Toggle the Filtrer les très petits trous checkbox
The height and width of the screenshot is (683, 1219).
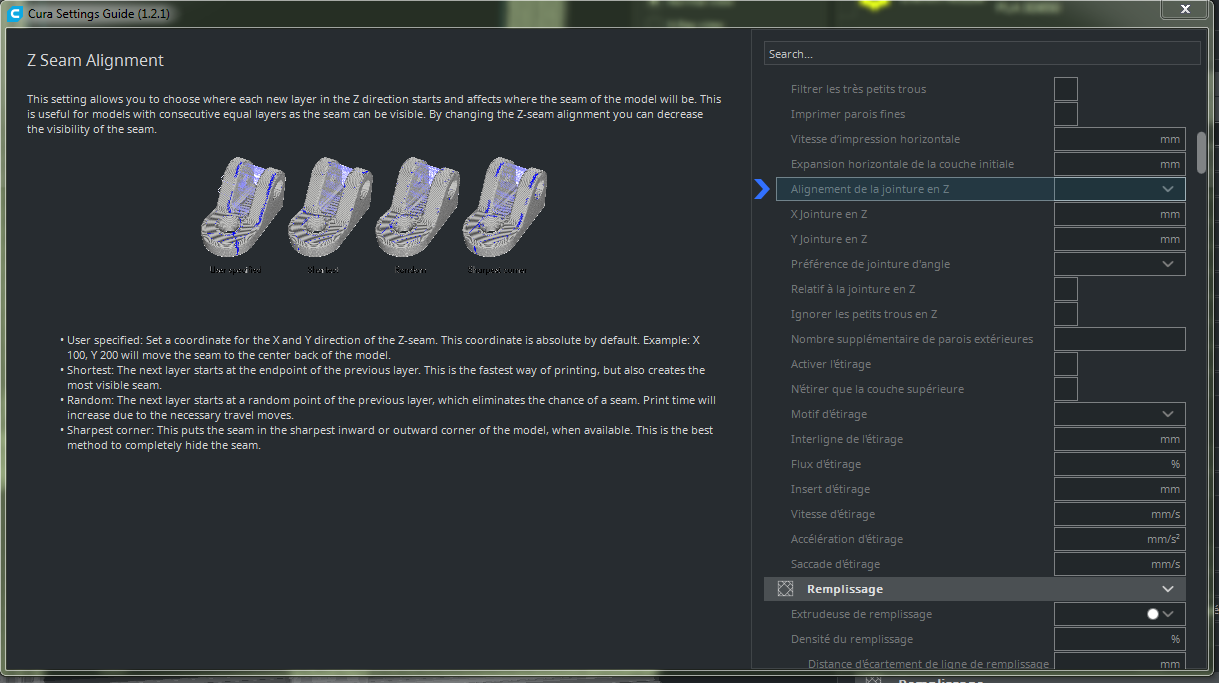pyautogui.click(x=1066, y=89)
